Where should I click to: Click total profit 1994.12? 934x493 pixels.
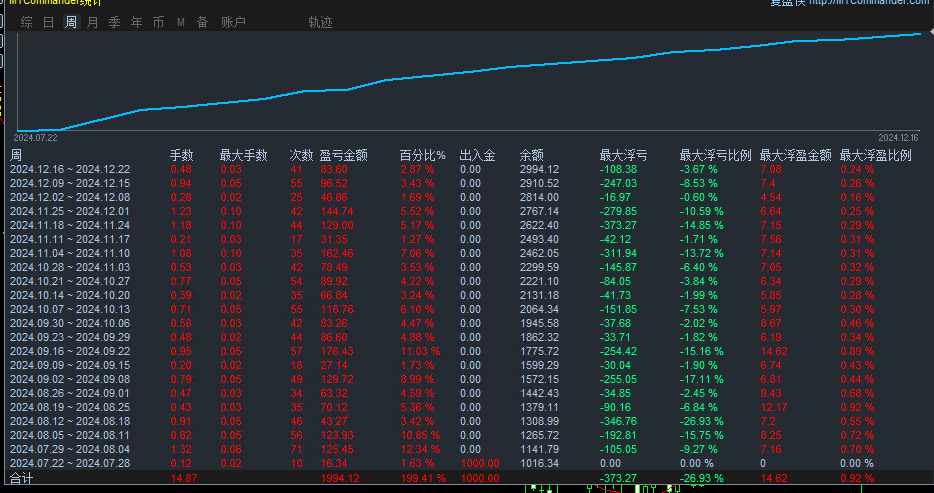[x=340, y=478]
